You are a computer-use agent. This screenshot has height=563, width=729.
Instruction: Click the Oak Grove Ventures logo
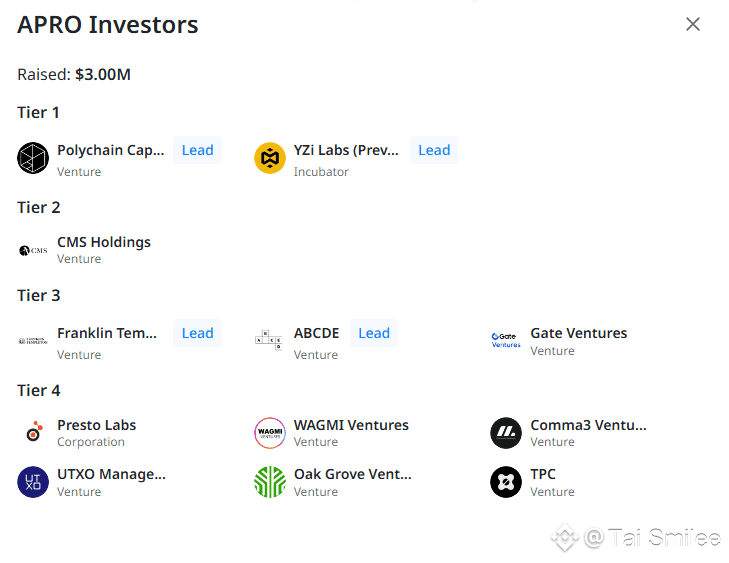point(270,482)
